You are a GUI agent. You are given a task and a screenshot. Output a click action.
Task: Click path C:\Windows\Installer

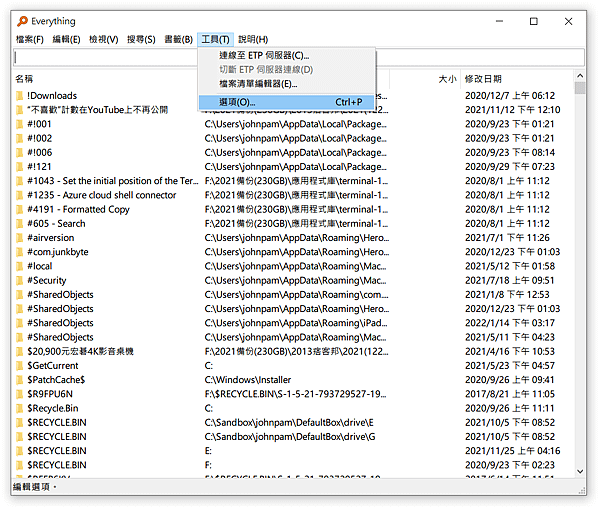tap(248, 380)
